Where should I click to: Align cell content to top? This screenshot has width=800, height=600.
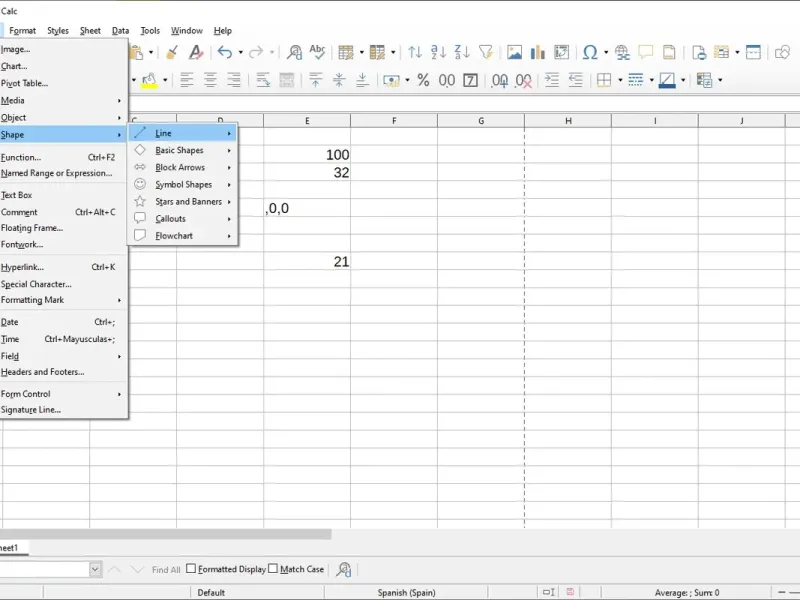tap(316, 80)
